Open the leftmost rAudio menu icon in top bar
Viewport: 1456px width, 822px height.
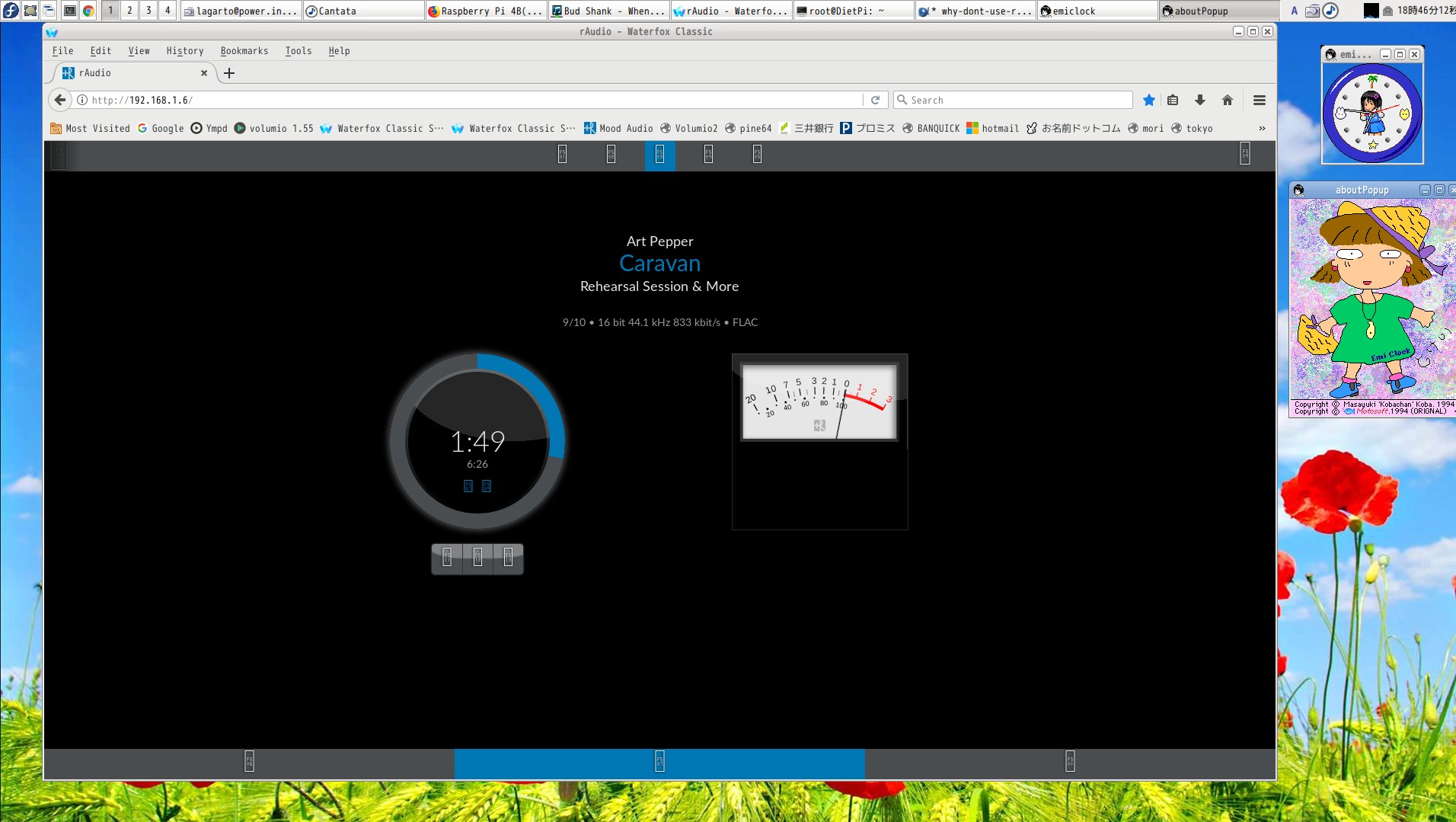click(x=57, y=155)
